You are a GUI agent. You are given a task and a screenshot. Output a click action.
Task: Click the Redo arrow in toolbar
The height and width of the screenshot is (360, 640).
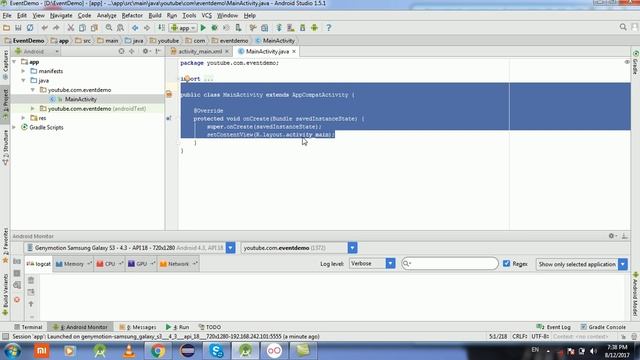56,28
